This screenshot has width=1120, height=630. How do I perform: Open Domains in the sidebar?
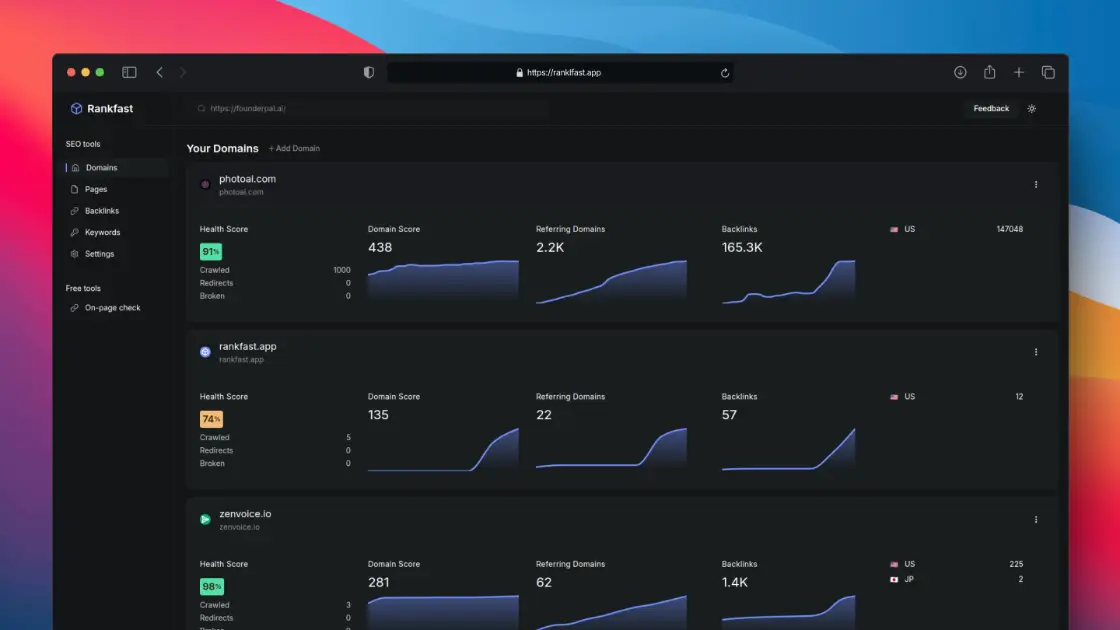click(116, 168)
